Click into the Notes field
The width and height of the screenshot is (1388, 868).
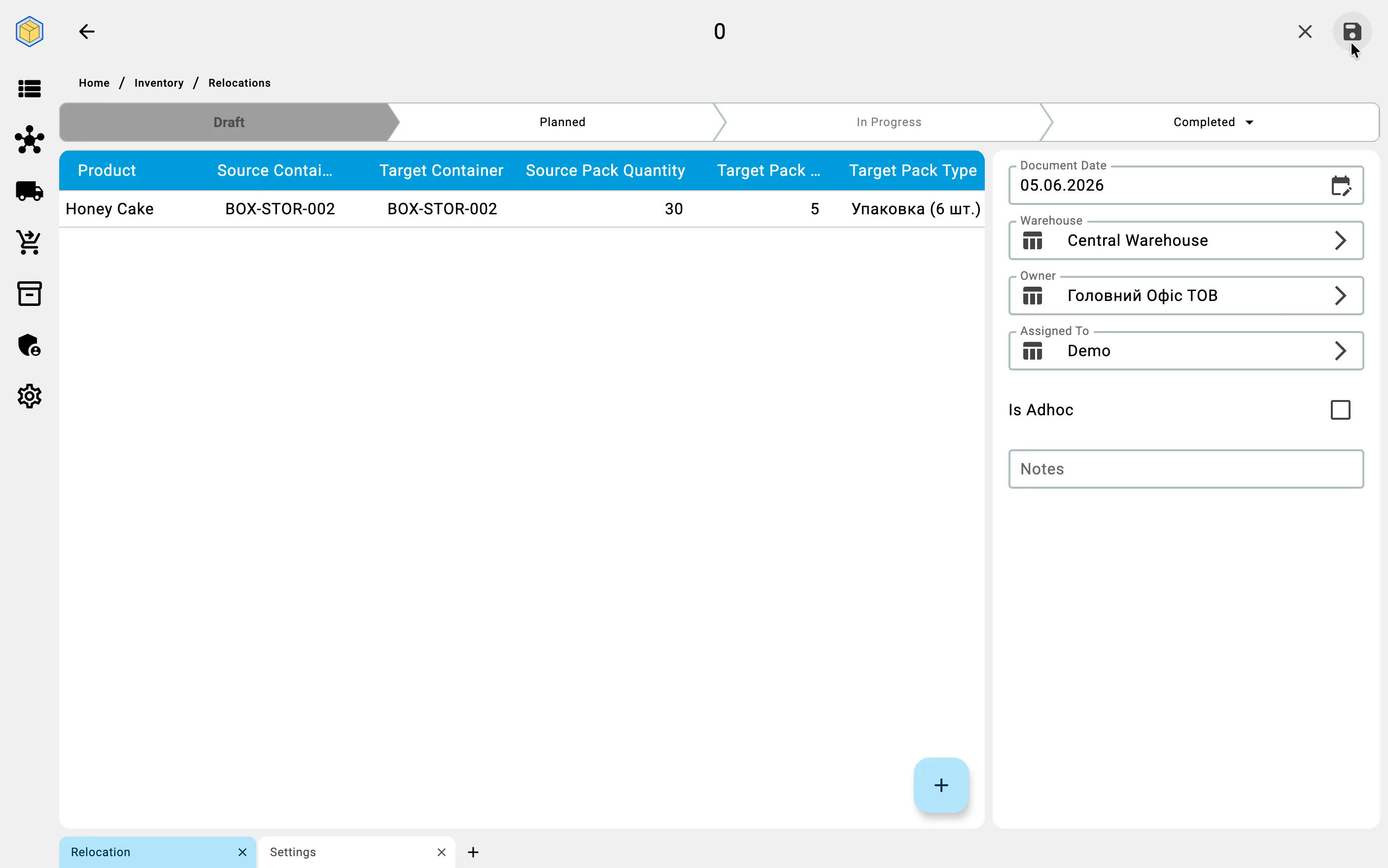[1185, 469]
